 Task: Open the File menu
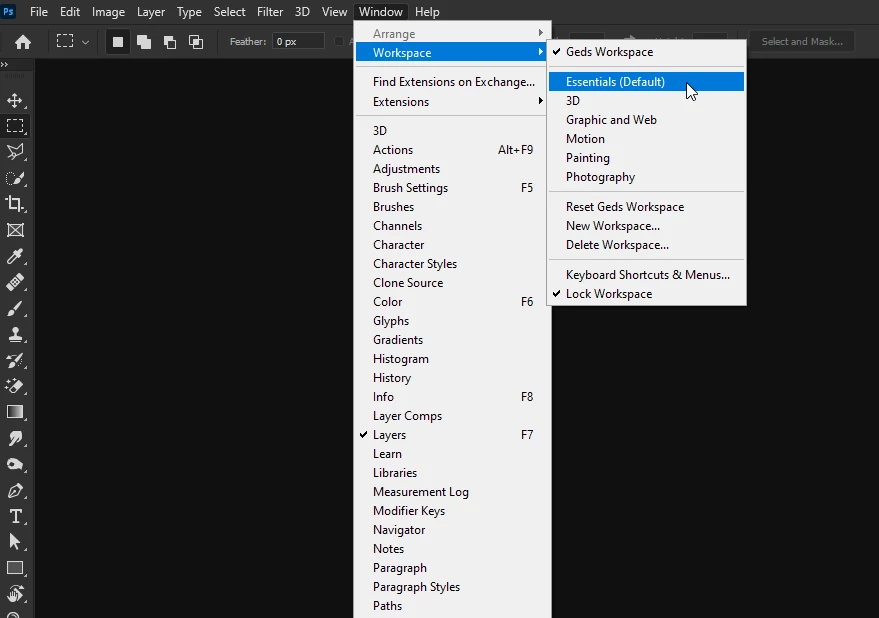[x=39, y=12]
